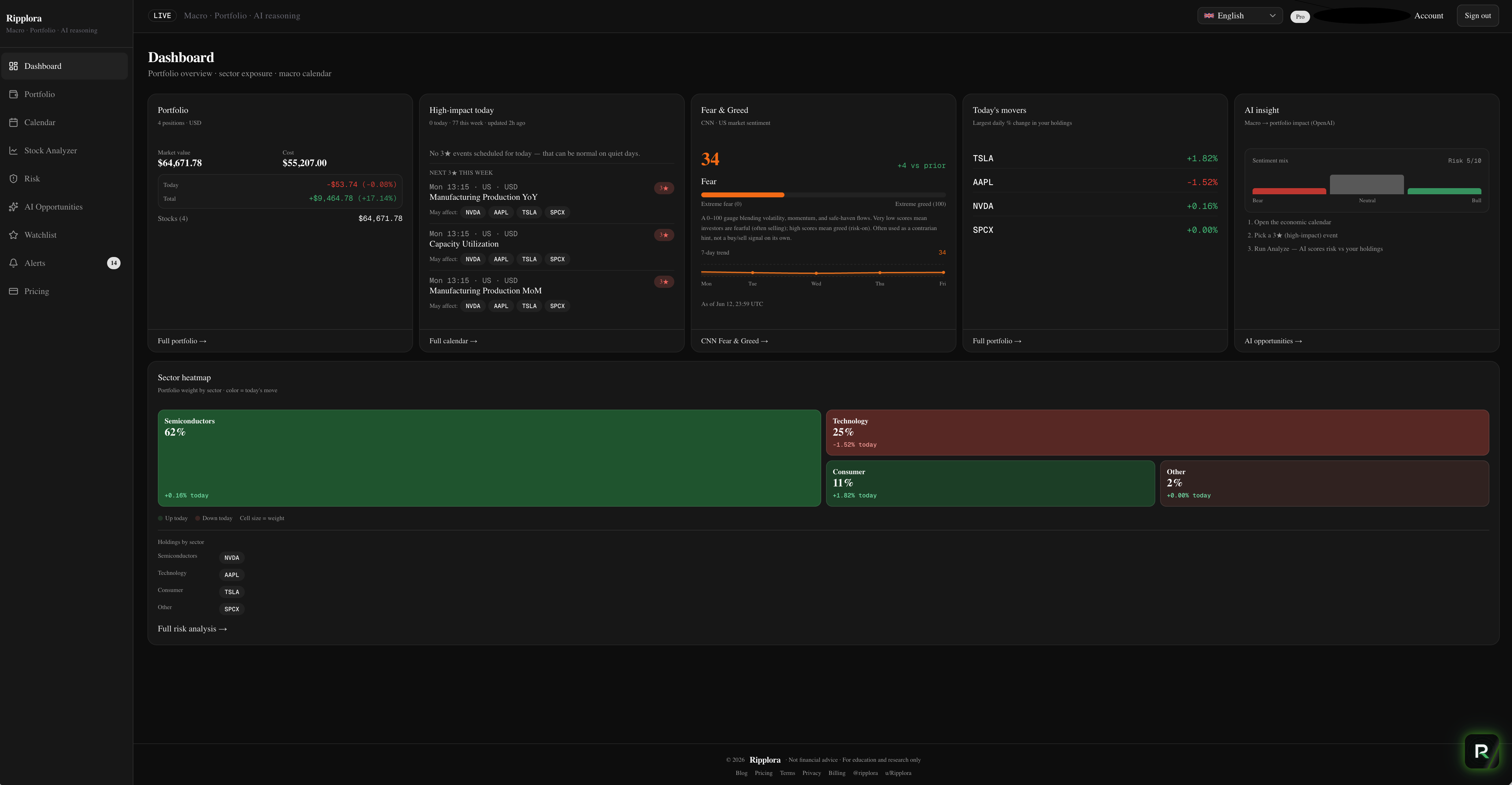The width and height of the screenshot is (1512, 785).
Task: Open the CNN Fear & Greed link
Action: point(734,341)
